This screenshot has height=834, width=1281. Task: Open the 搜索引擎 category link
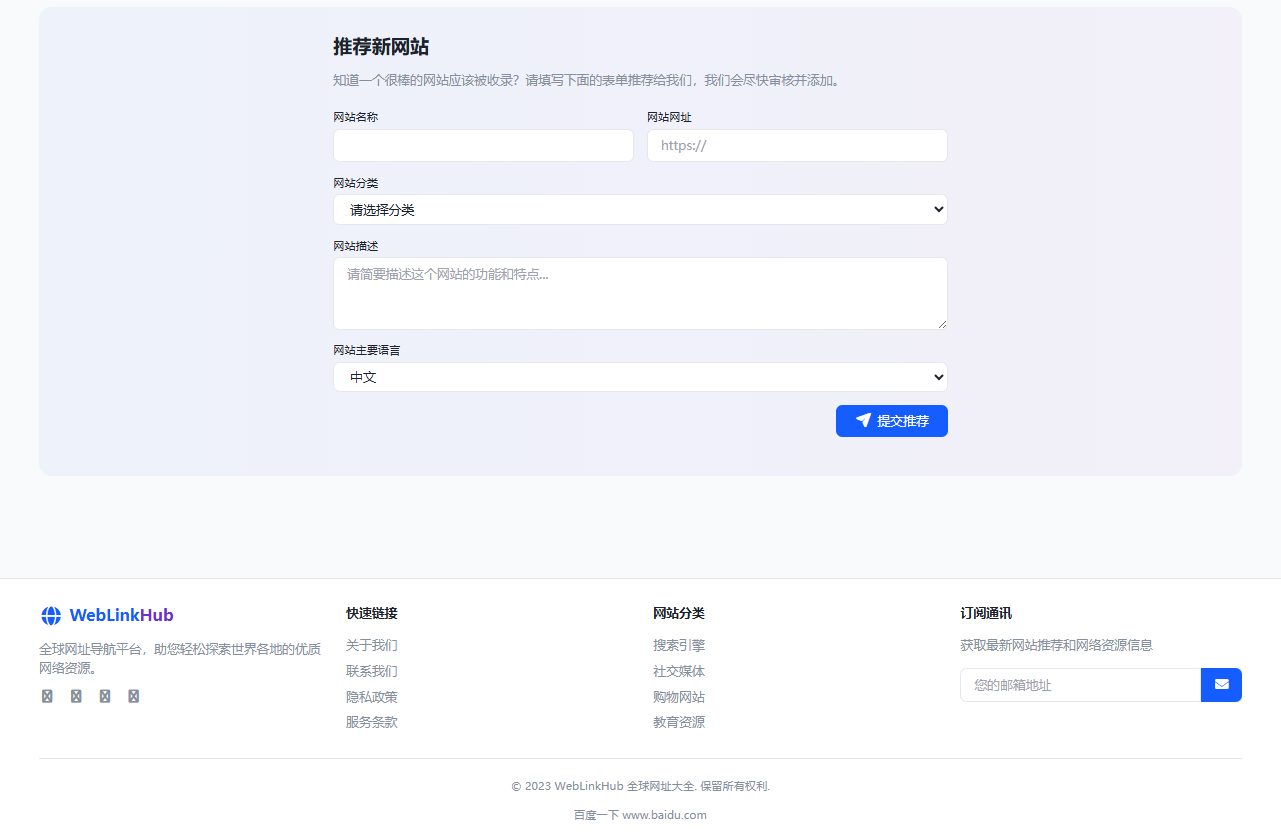(679, 645)
